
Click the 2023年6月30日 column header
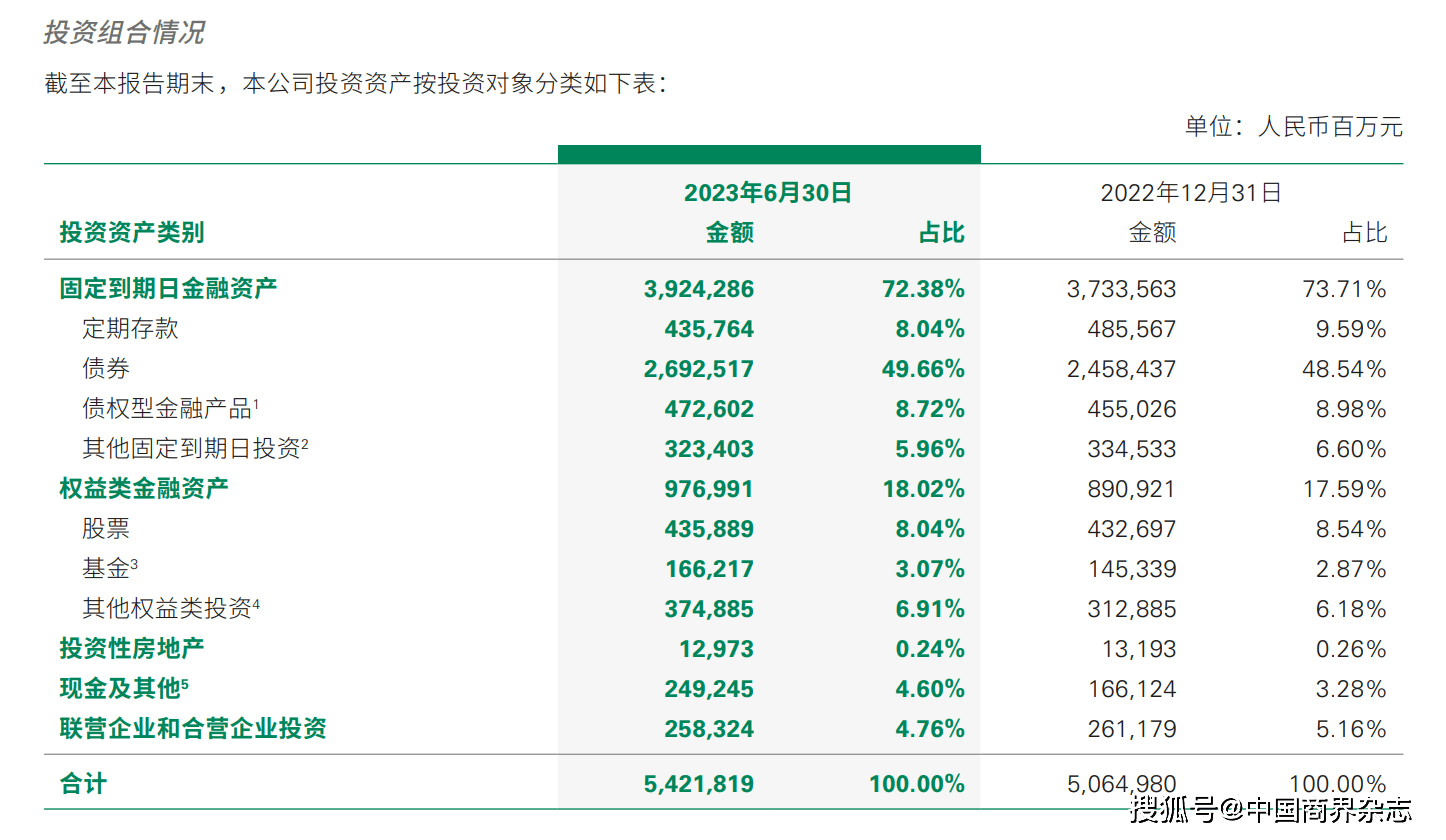[767, 193]
